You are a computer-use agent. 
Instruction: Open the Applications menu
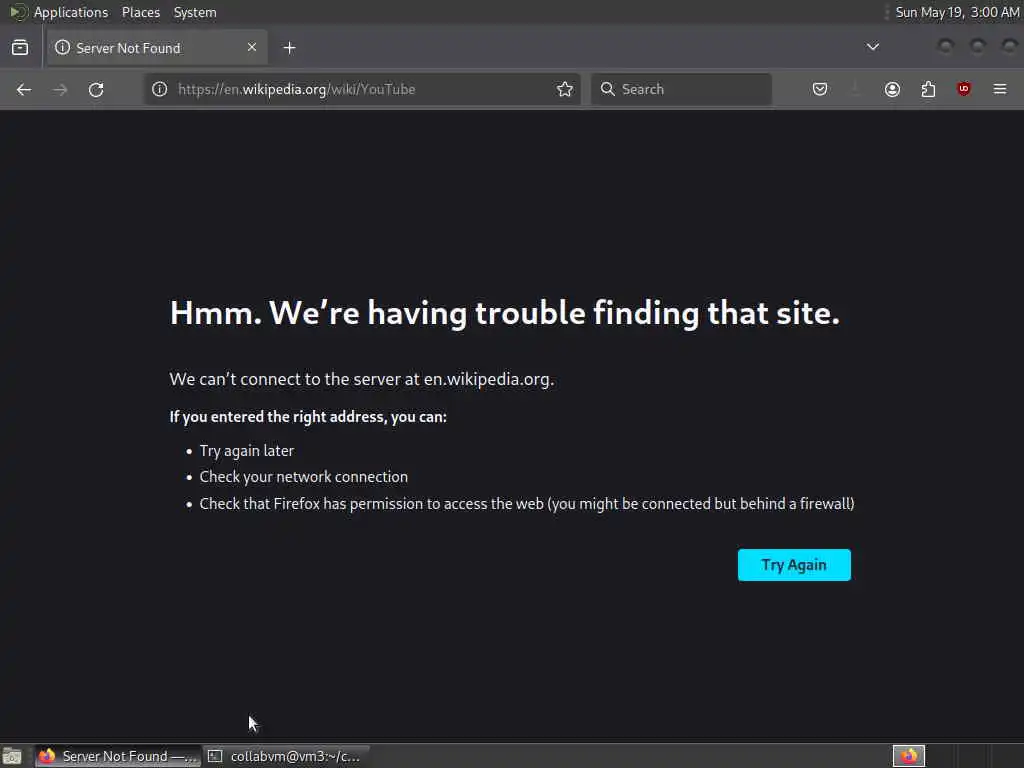[x=71, y=12]
